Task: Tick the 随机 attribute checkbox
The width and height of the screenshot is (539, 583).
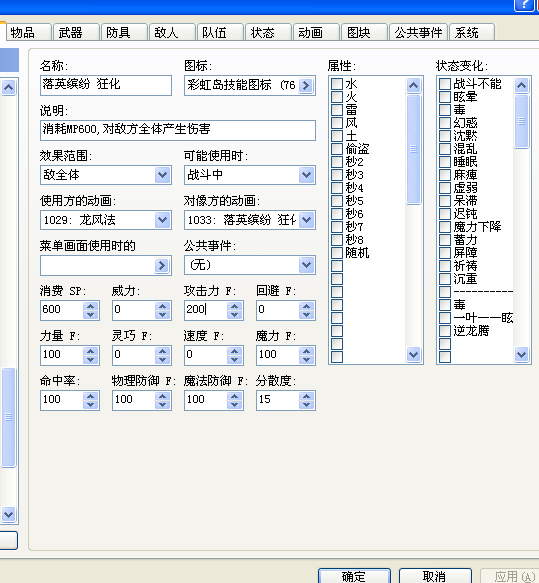Action: [337, 253]
